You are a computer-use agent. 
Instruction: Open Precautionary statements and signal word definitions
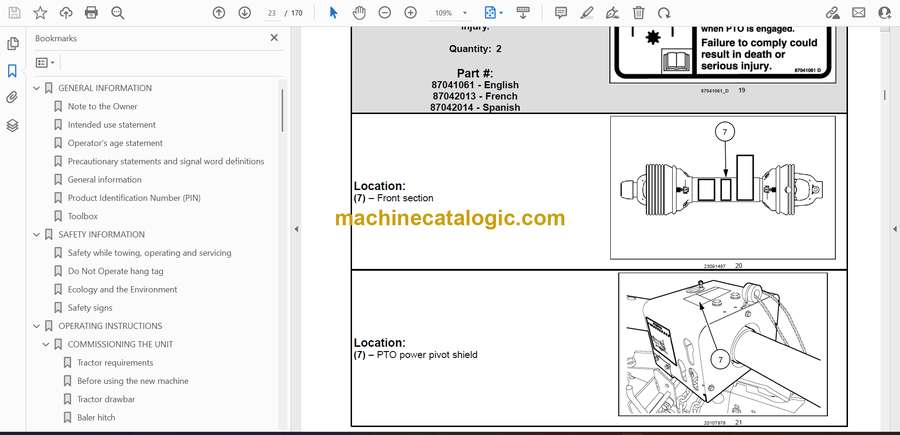(x=166, y=161)
